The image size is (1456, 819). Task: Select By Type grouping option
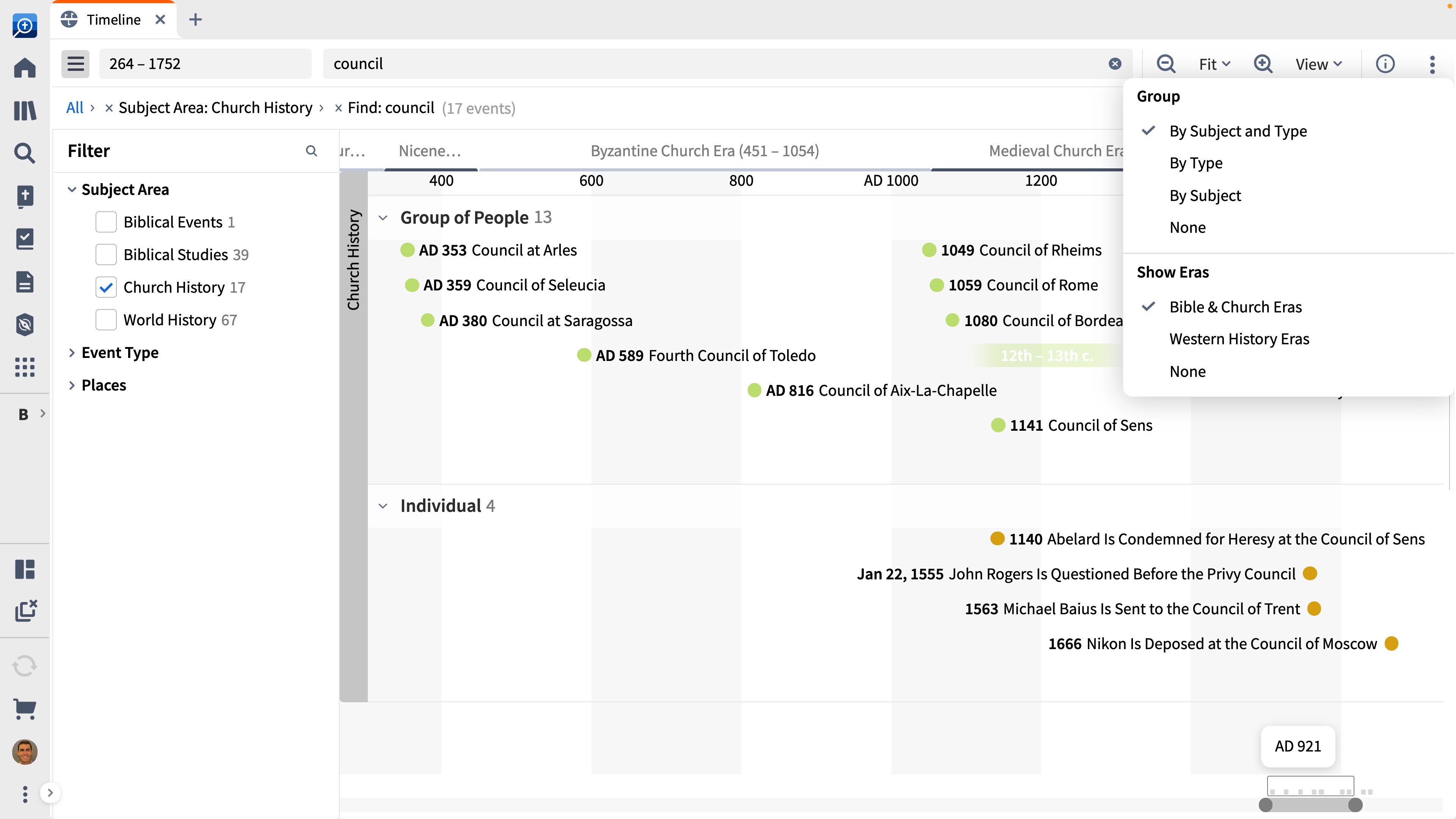coord(1196,163)
